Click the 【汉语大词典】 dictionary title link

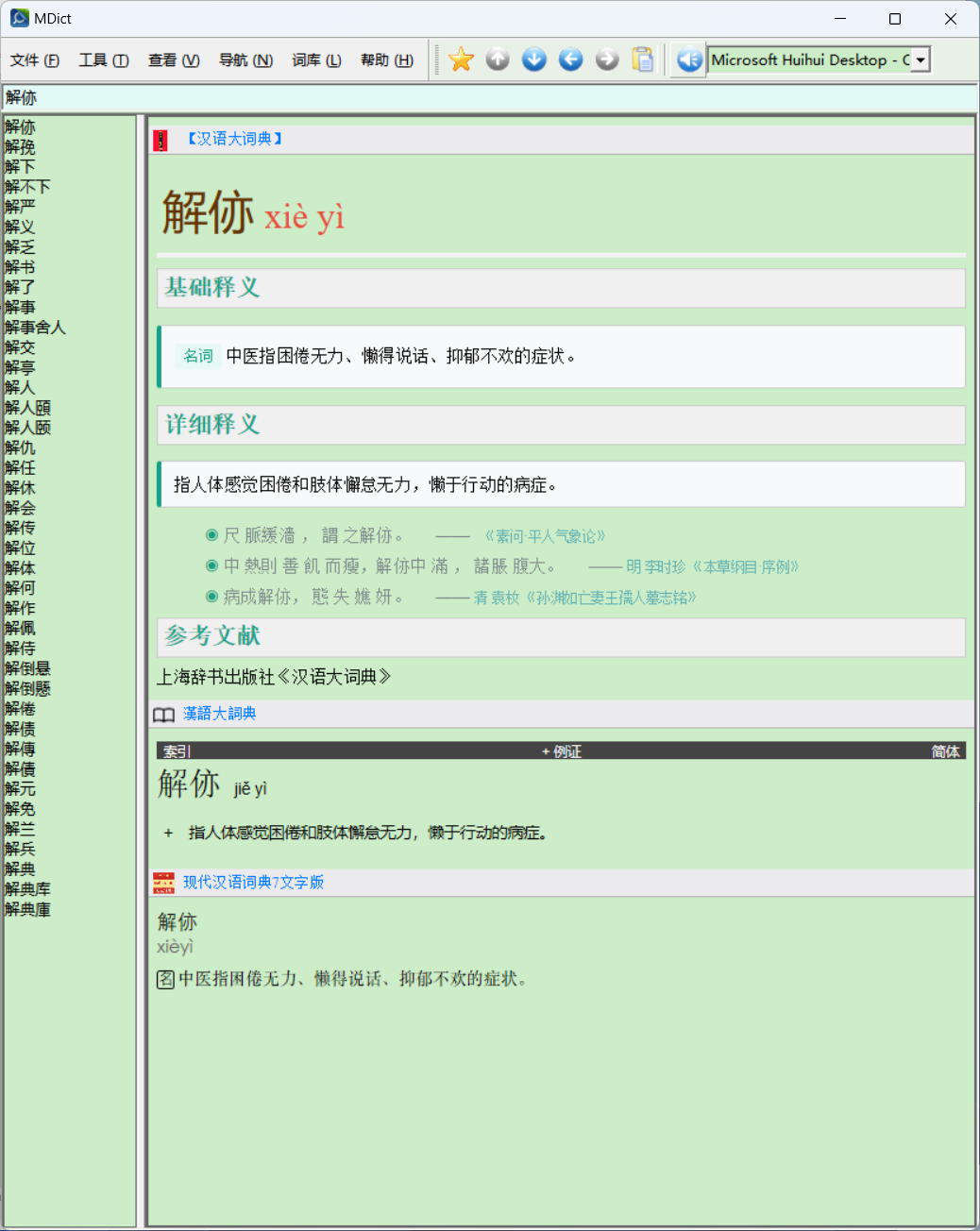click(x=234, y=139)
